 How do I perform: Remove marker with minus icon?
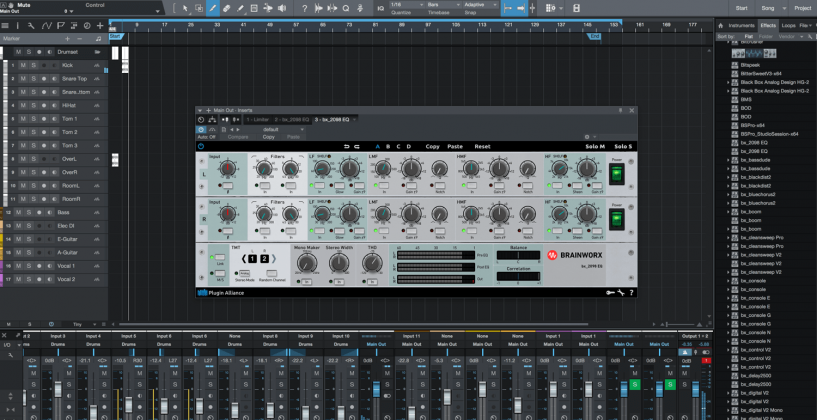[x=79, y=39]
